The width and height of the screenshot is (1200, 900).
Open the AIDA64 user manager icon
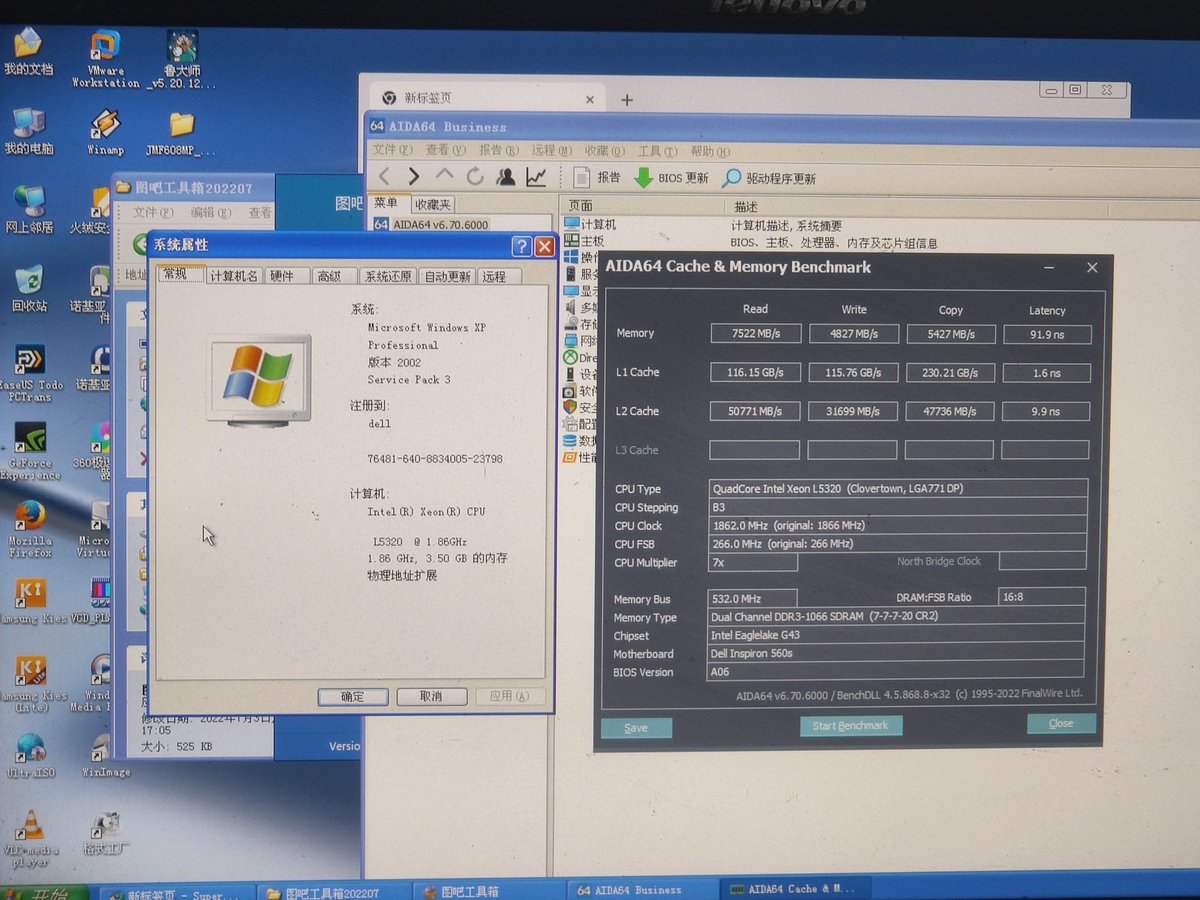(506, 177)
